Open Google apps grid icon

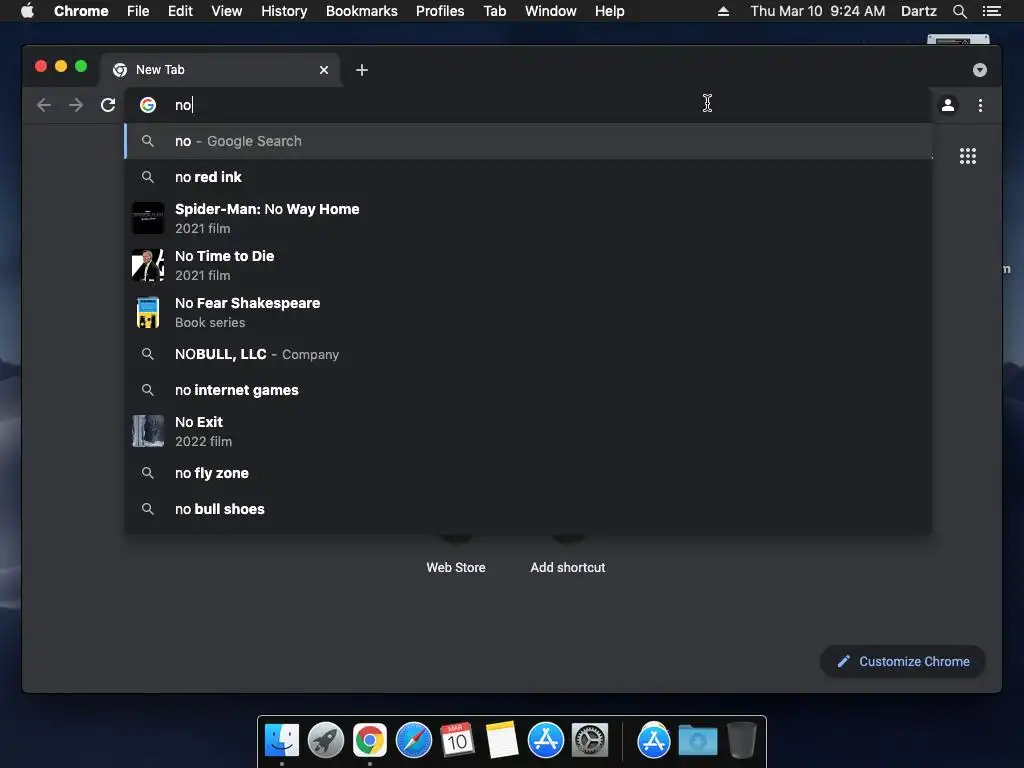(x=968, y=156)
